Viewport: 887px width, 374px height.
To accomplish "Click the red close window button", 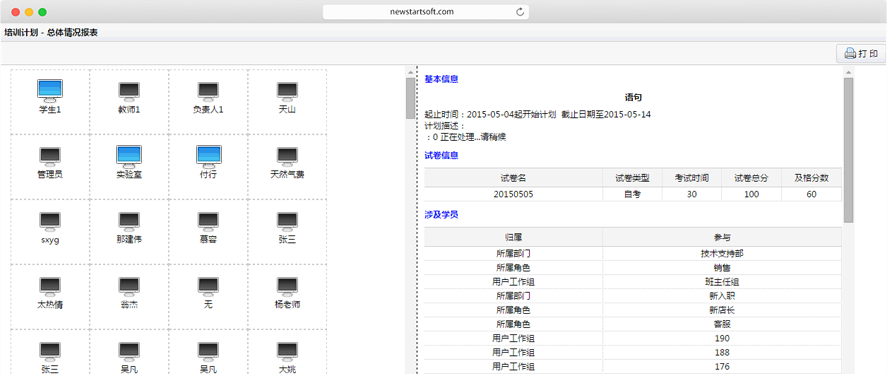I will coord(15,12).
